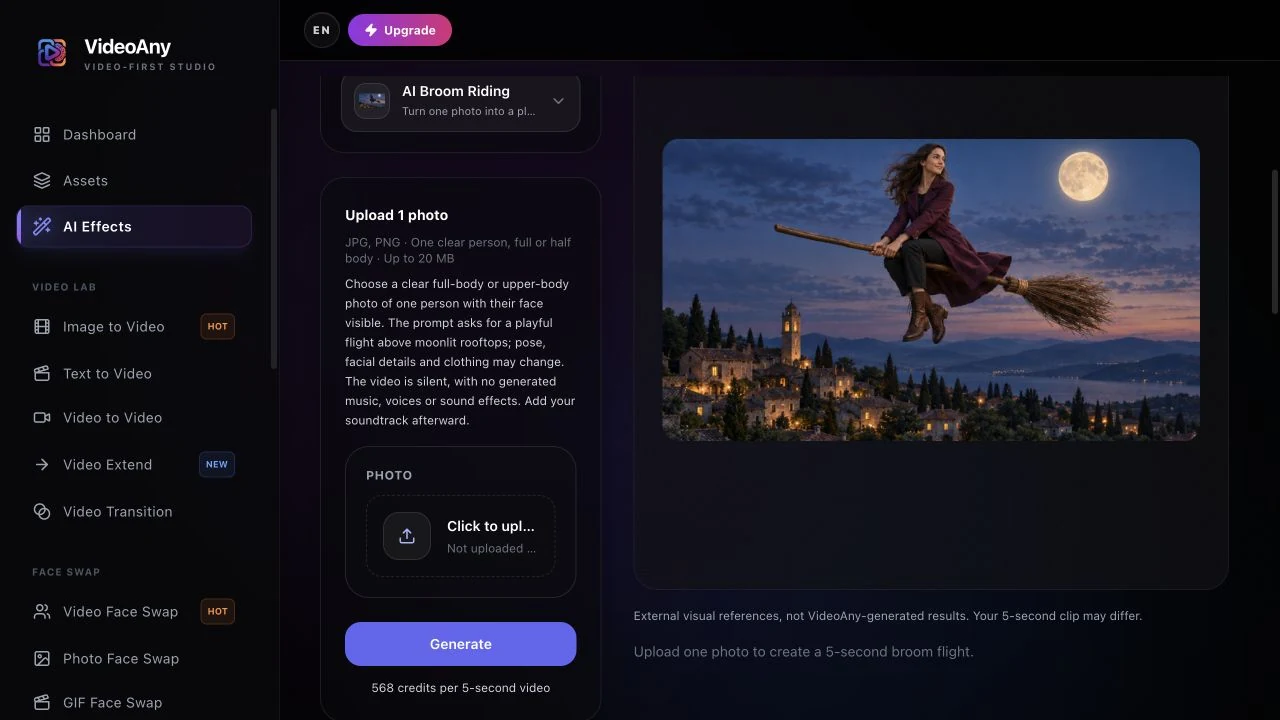
Task: Click the upload arrow icon in Photo box
Action: point(407,536)
